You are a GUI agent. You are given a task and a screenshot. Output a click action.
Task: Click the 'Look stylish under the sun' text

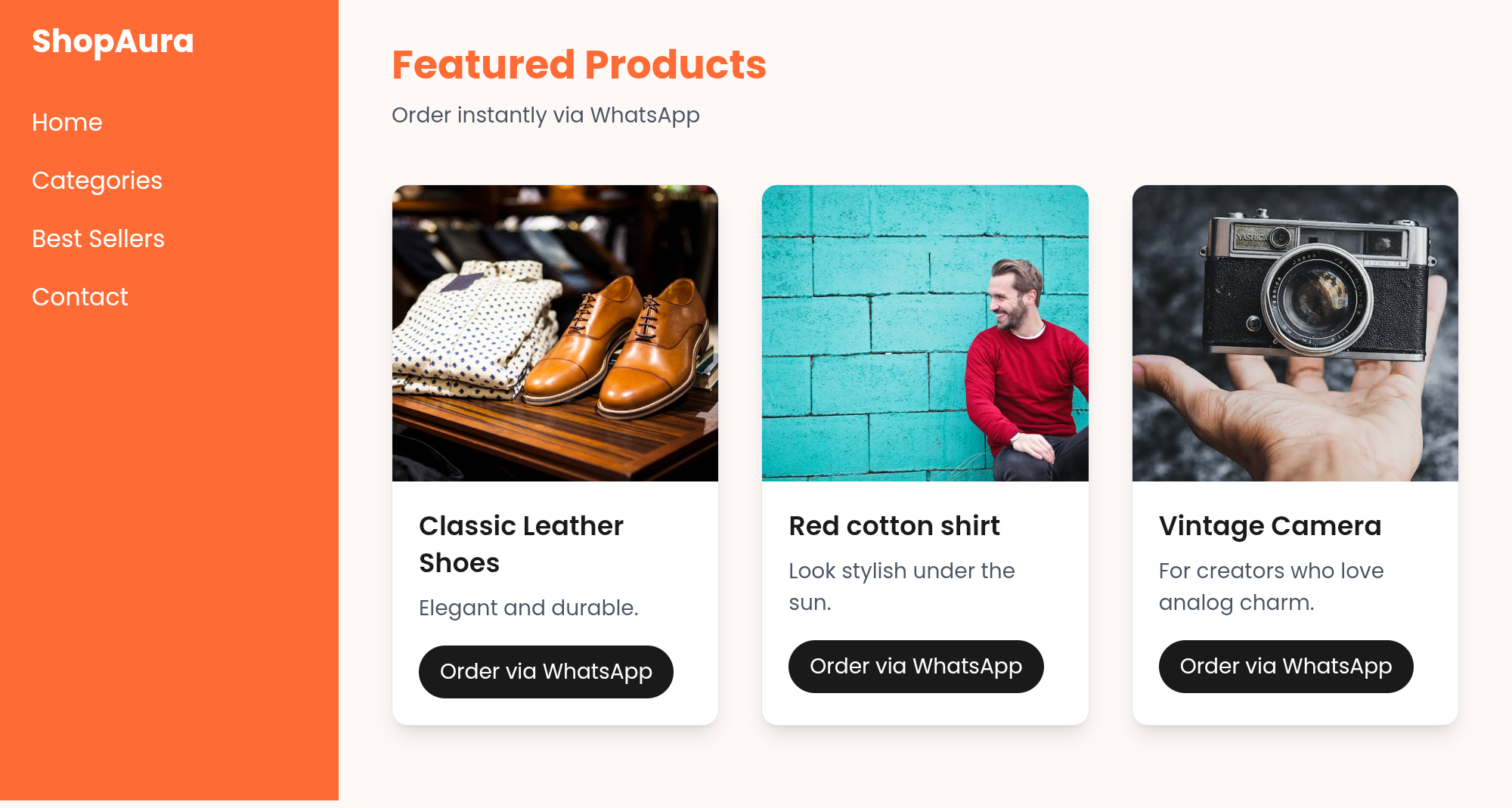tap(901, 587)
